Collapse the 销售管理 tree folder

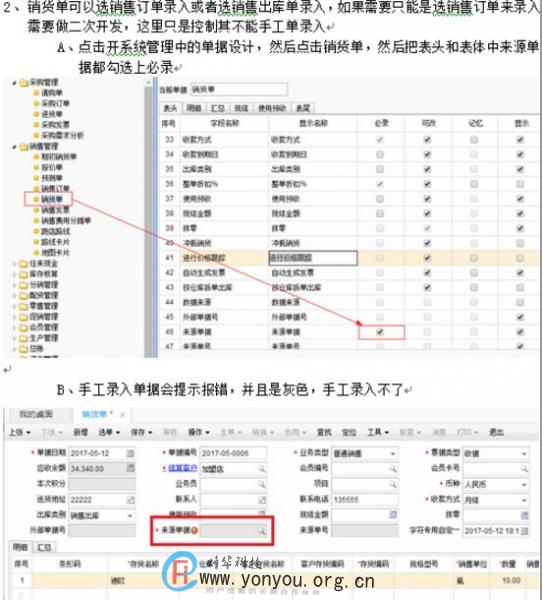tap(15, 147)
